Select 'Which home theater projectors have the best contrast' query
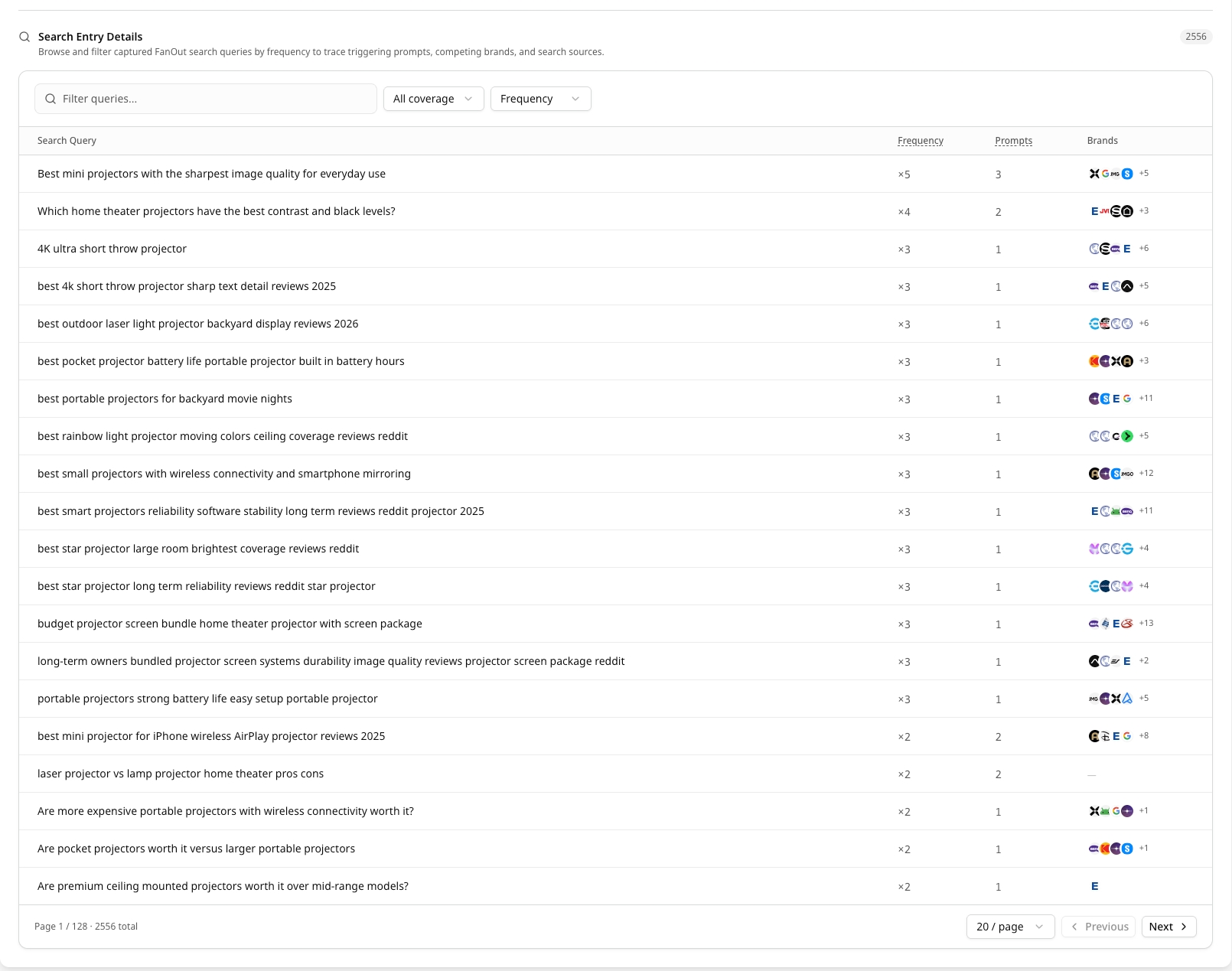This screenshot has width=1232, height=971. (x=217, y=211)
